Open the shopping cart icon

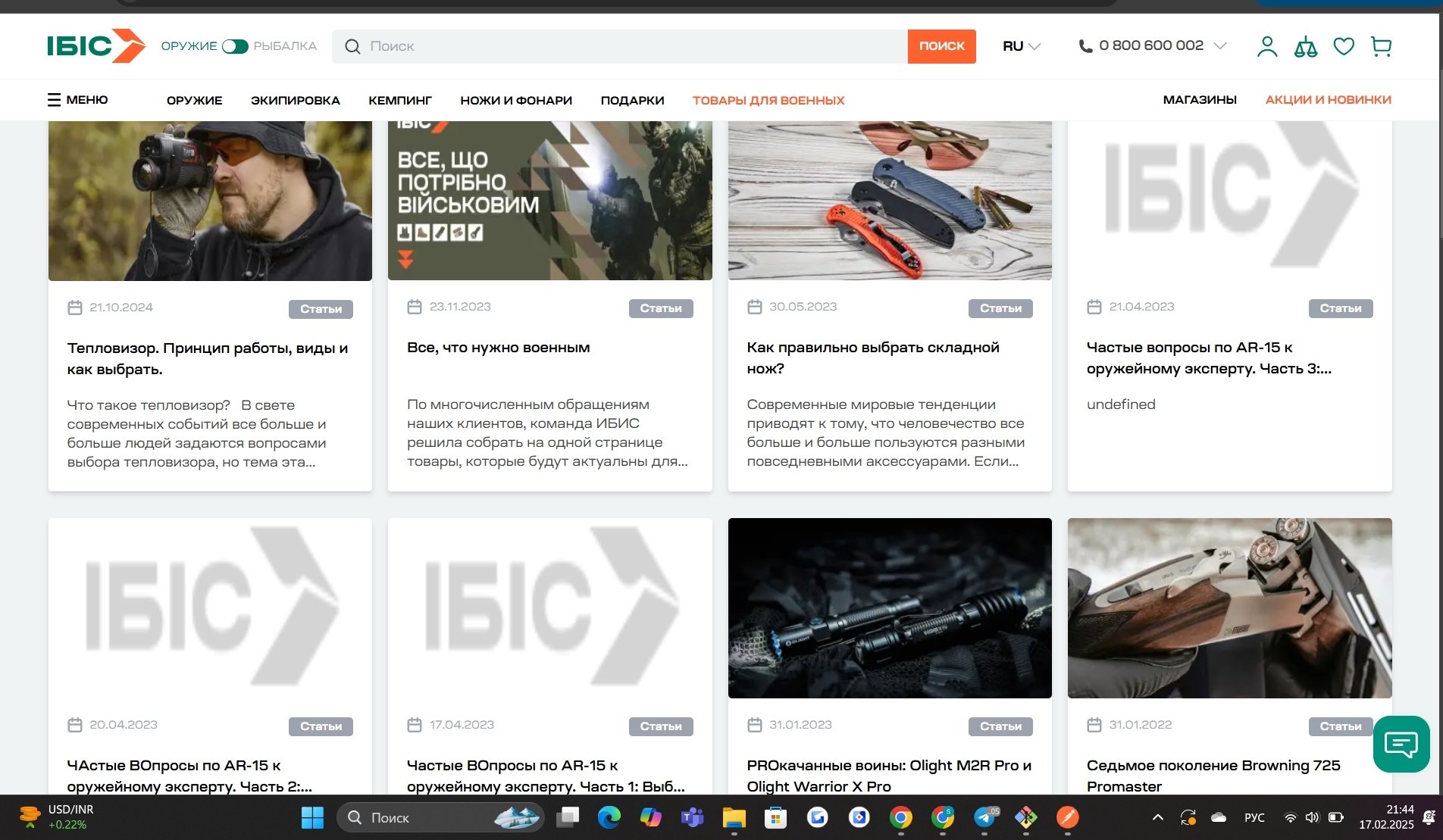[x=1381, y=46]
